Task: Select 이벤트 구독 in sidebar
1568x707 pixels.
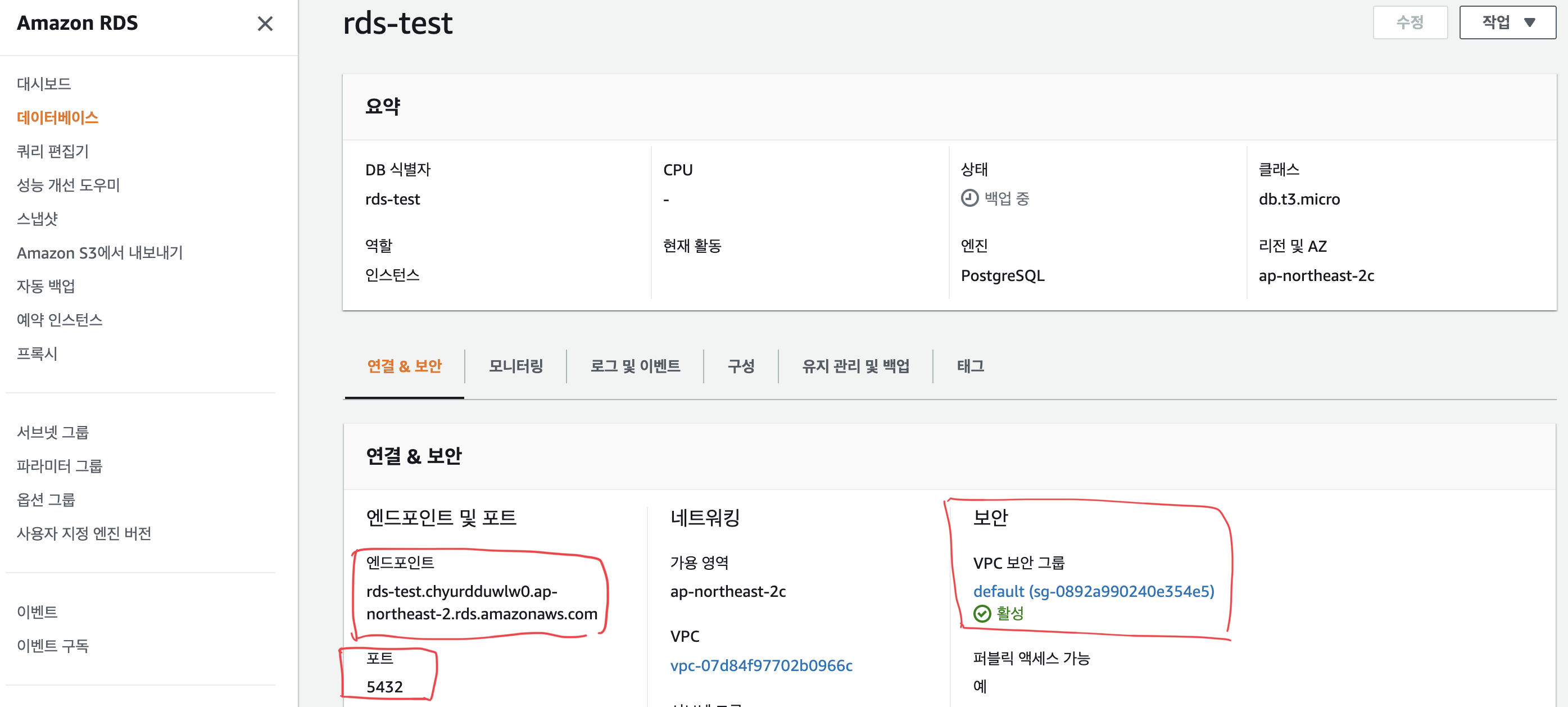Action: [x=53, y=645]
